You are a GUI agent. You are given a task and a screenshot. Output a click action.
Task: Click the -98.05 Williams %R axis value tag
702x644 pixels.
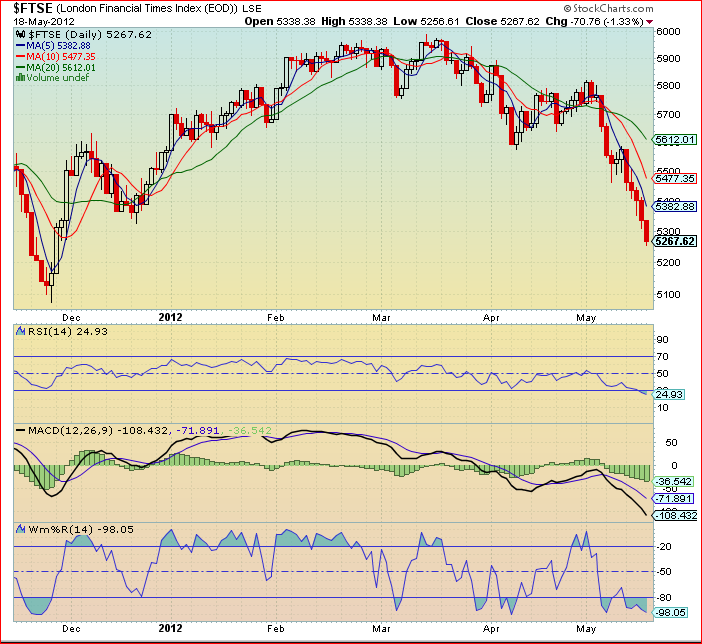670,612
